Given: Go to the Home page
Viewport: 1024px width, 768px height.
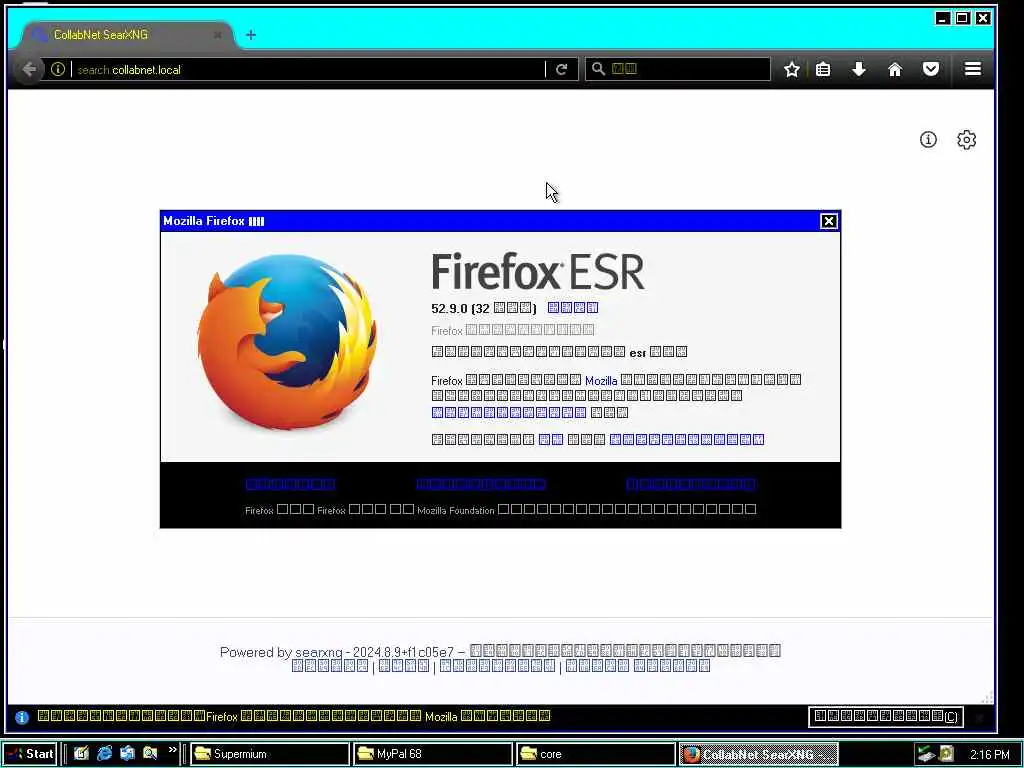Looking at the screenshot, I should [895, 69].
